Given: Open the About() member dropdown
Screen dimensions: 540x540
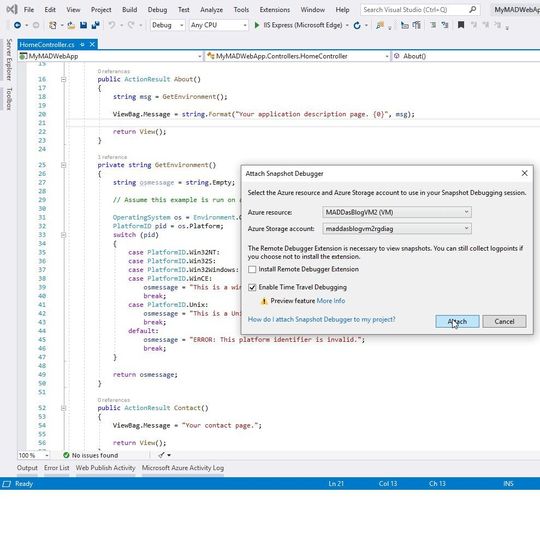Looking at the screenshot, I should pyautogui.click(x=466, y=56).
